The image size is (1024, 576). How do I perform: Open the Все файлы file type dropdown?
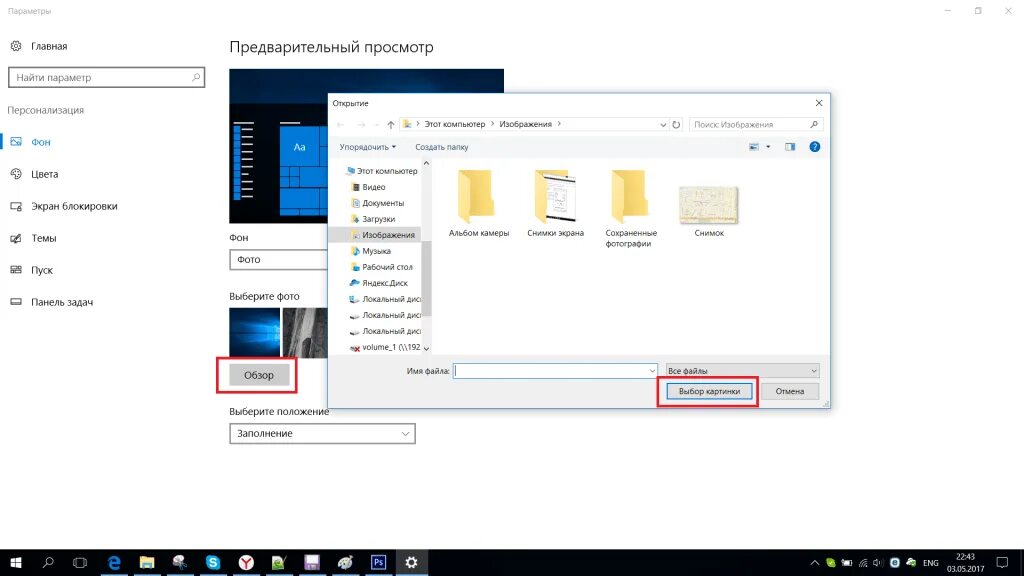point(742,371)
